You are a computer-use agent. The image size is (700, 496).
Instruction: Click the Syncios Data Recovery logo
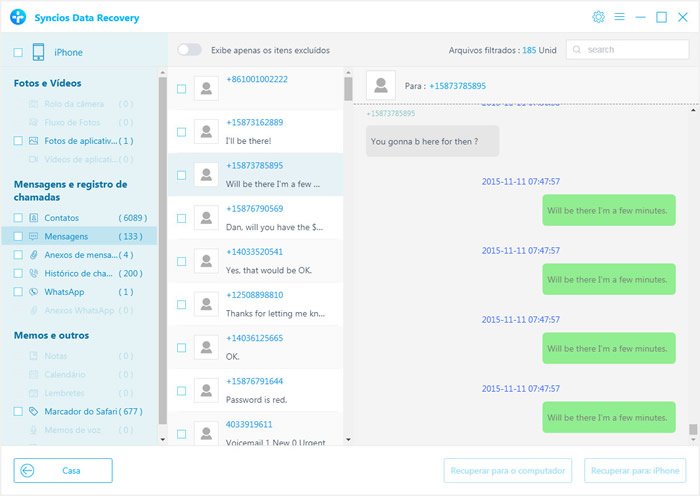[x=18, y=17]
